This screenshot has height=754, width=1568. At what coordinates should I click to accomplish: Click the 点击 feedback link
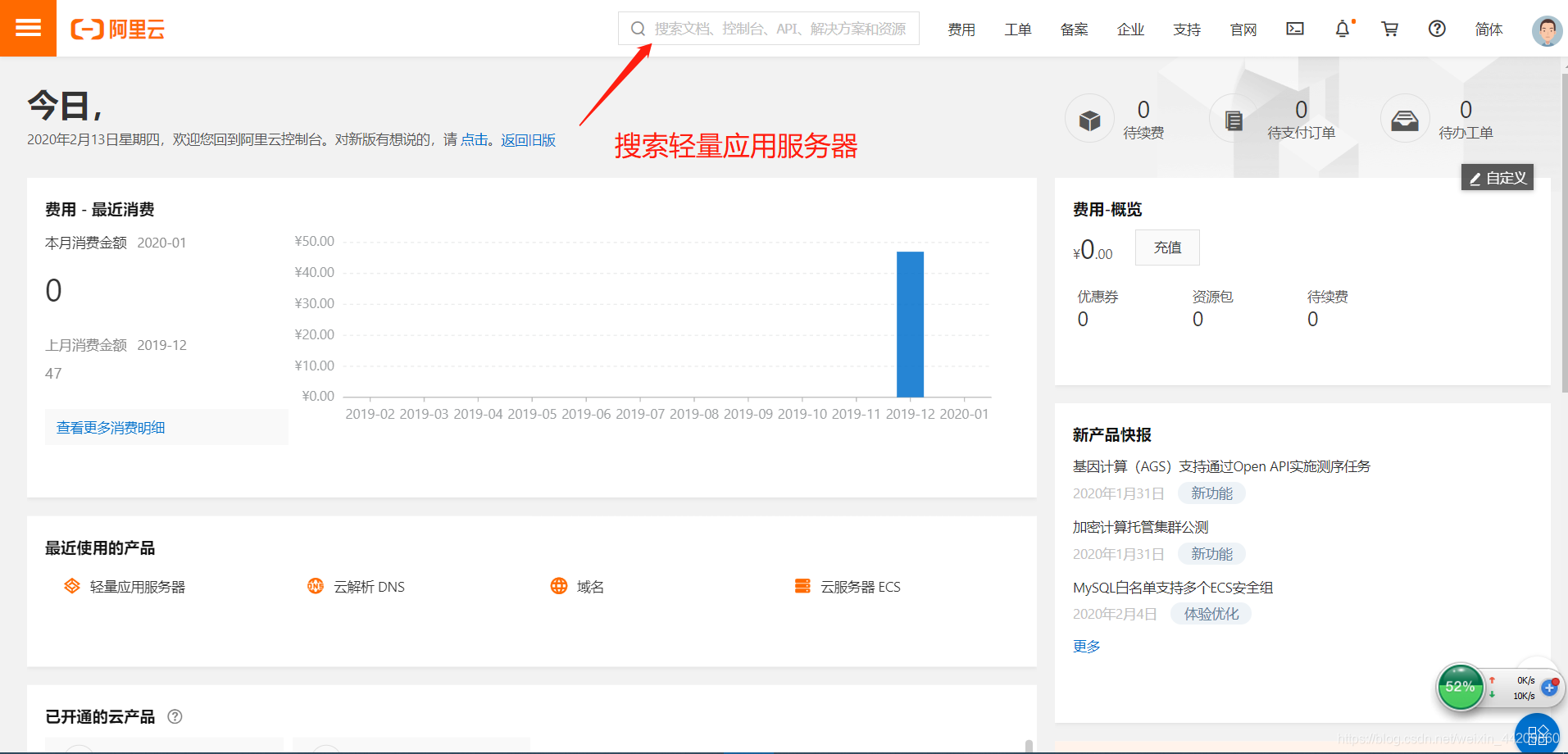[474, 140]
